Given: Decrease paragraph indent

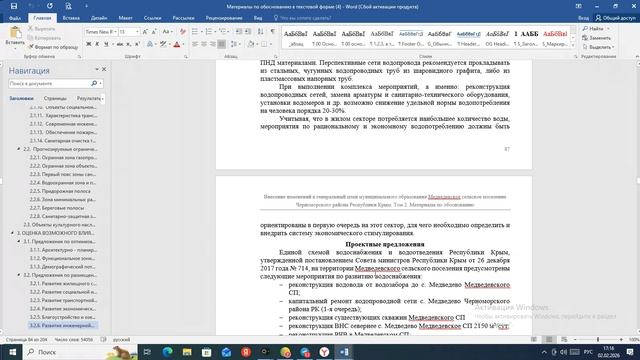Looking at the screenshot, I should [239, 31].
